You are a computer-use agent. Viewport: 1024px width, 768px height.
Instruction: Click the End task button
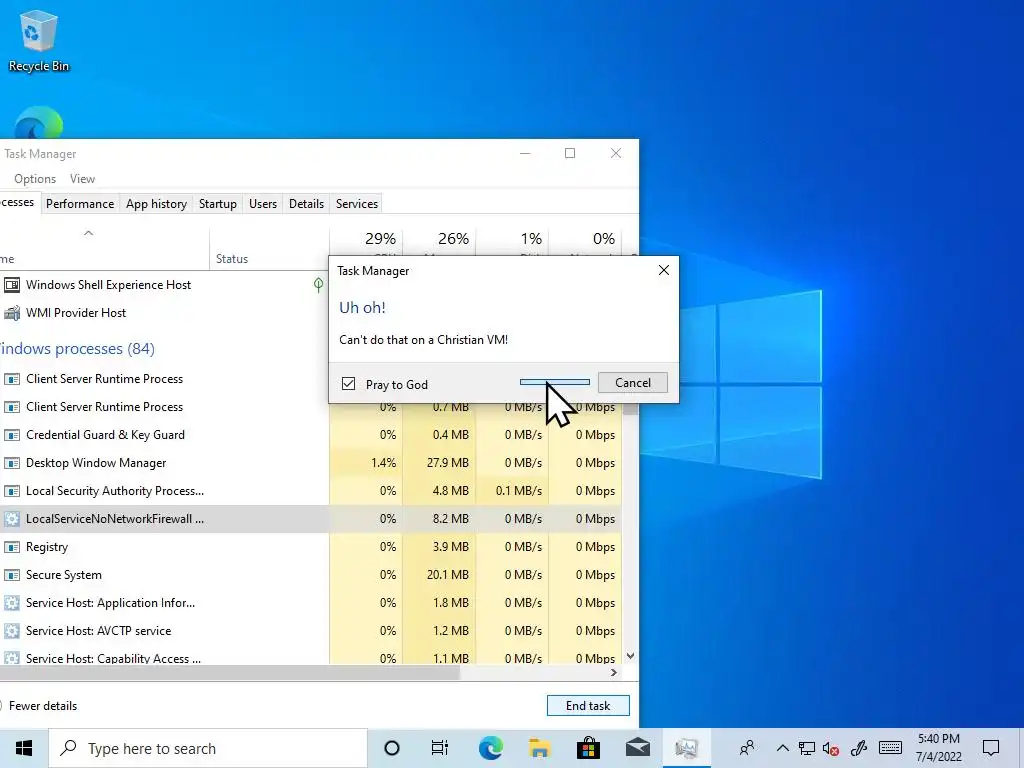click(588, 706)
